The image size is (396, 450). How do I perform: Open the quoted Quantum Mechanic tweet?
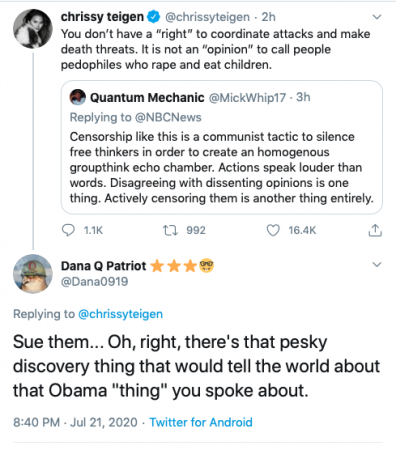tap(222, 147)
